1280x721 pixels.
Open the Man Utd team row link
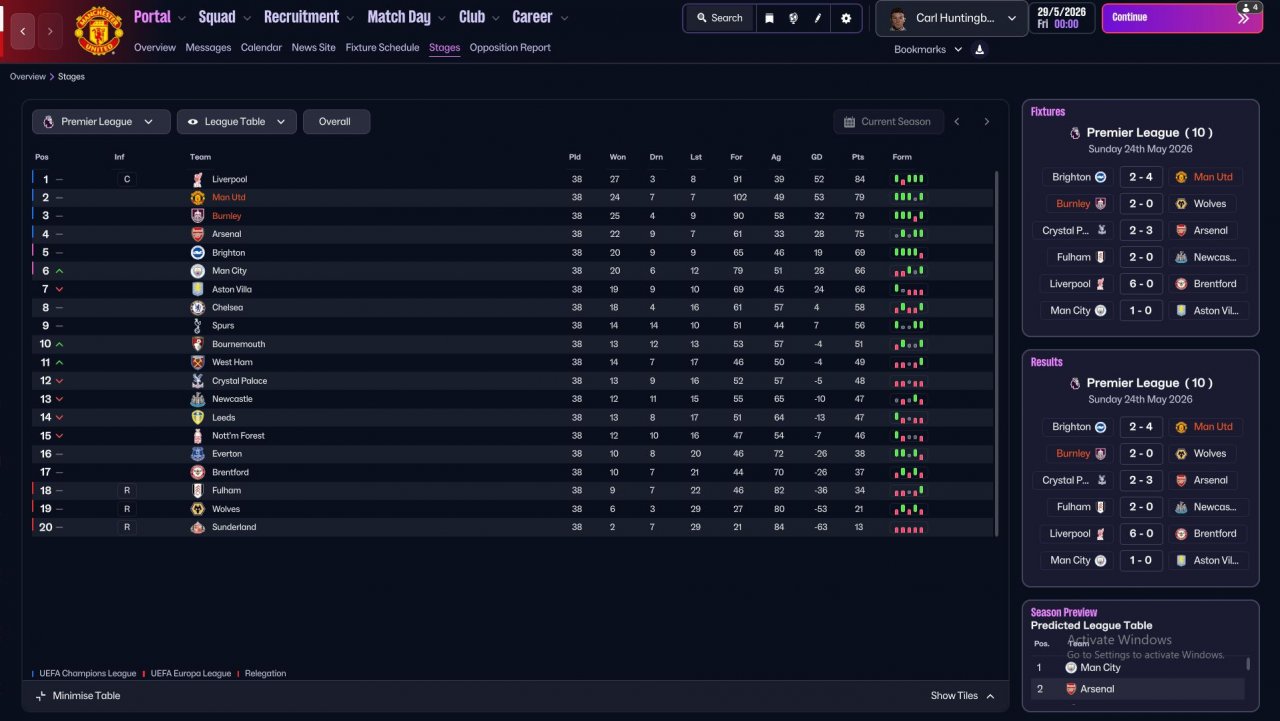point(228,198)
